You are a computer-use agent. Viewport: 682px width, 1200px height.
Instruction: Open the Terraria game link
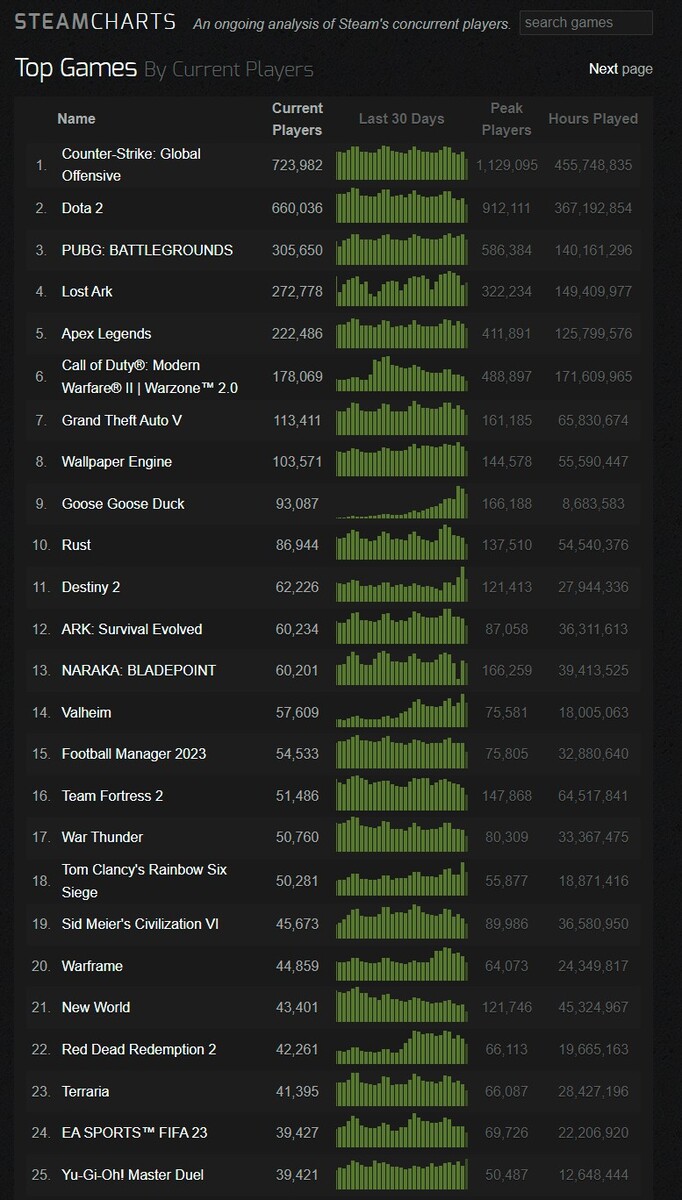pyautogui.click(x=85, y=1091)
